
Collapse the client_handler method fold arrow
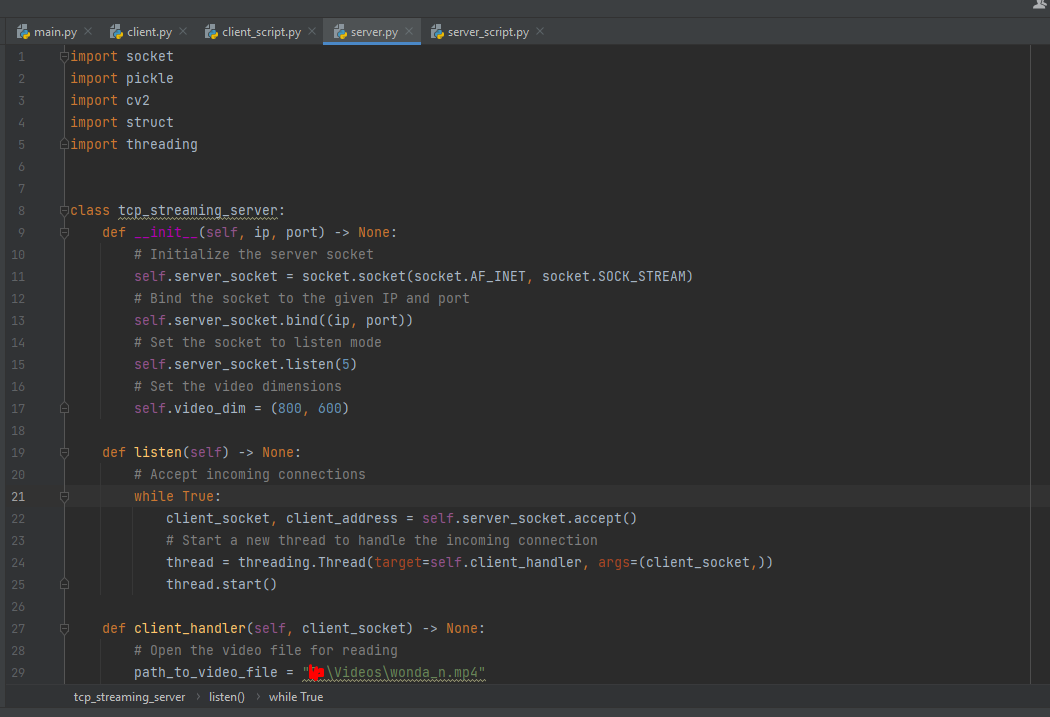coord(64,628)
